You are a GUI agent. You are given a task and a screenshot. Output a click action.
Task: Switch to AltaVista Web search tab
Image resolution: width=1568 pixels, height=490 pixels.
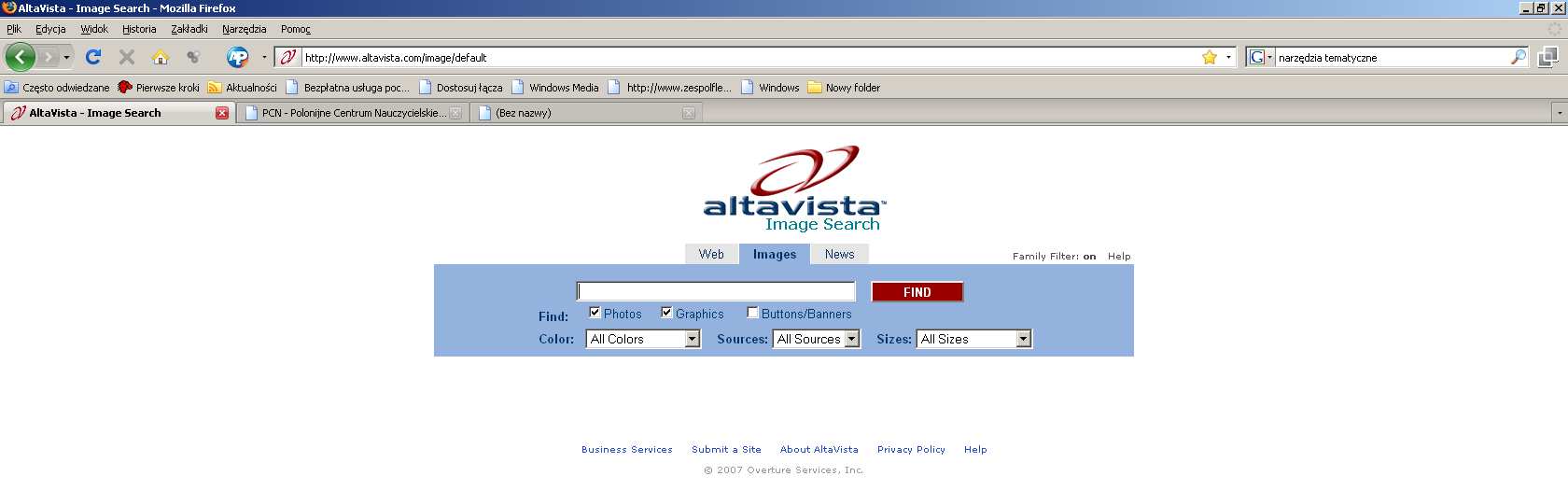pyautogui.click(x=711, y=254)
